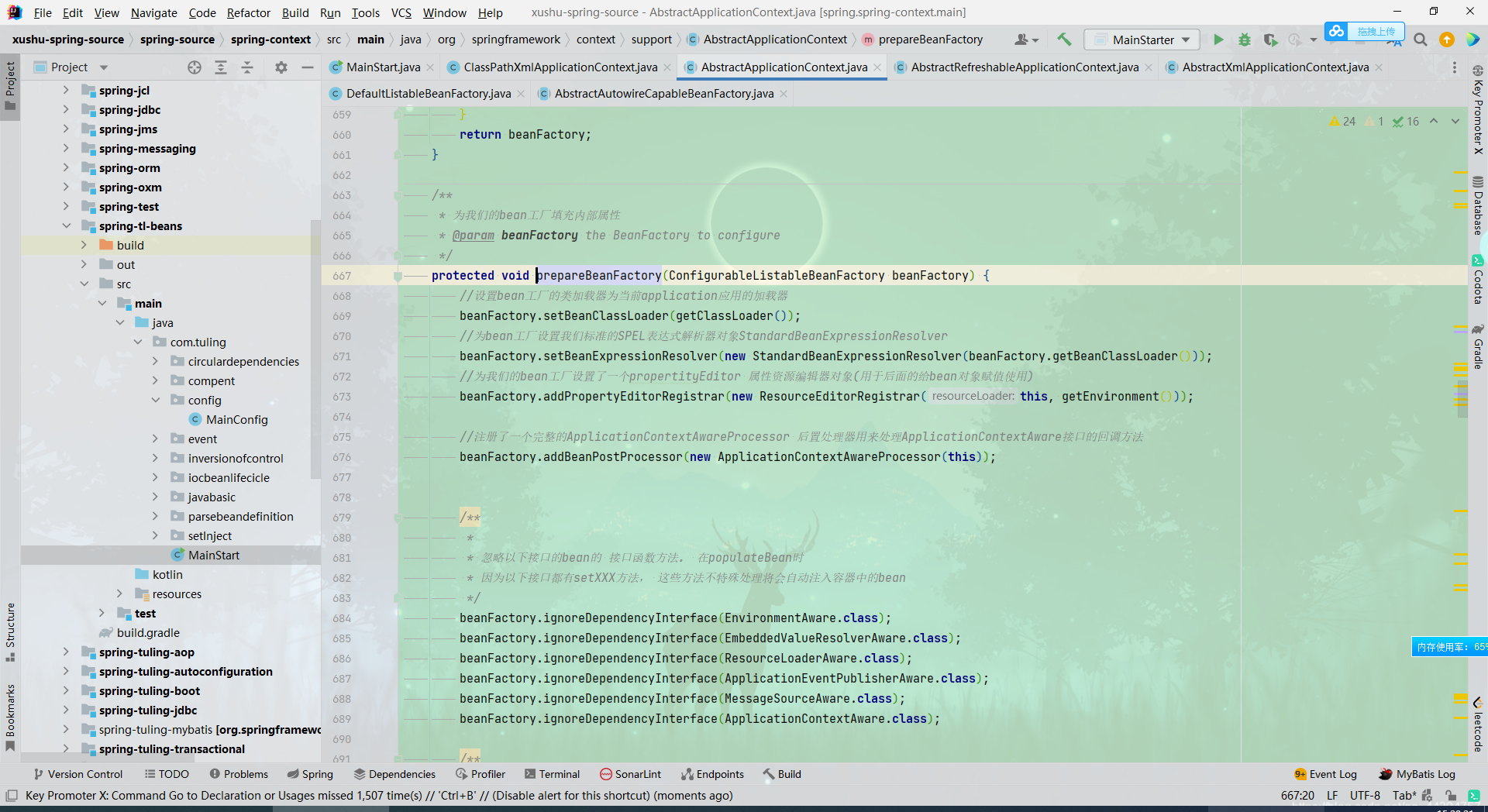Click the orange update arrow icon

pyautogui.click(x=1447, y=40)
